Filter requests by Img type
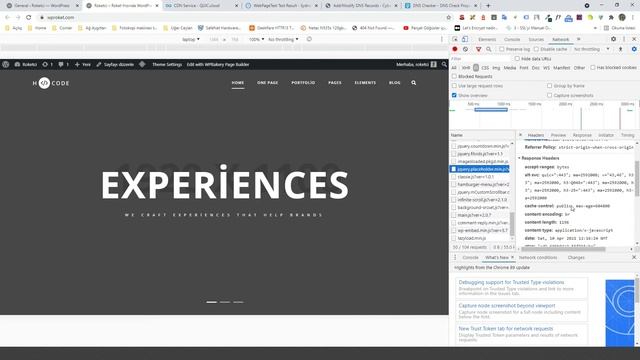Viewport: 640px width, 360px height. [496, 68]
